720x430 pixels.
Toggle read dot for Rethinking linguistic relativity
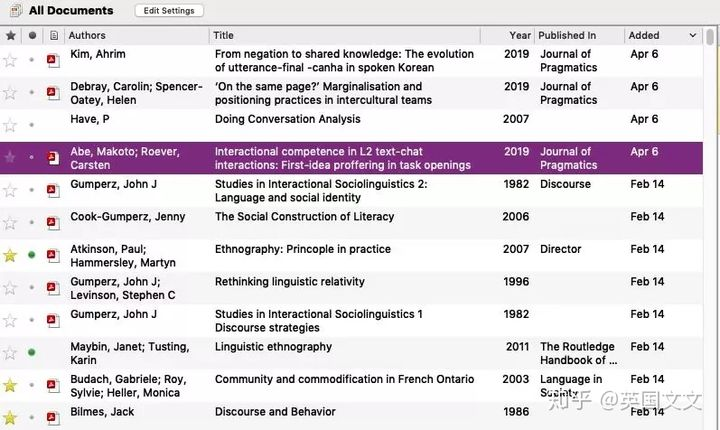[x=32, y=288]
